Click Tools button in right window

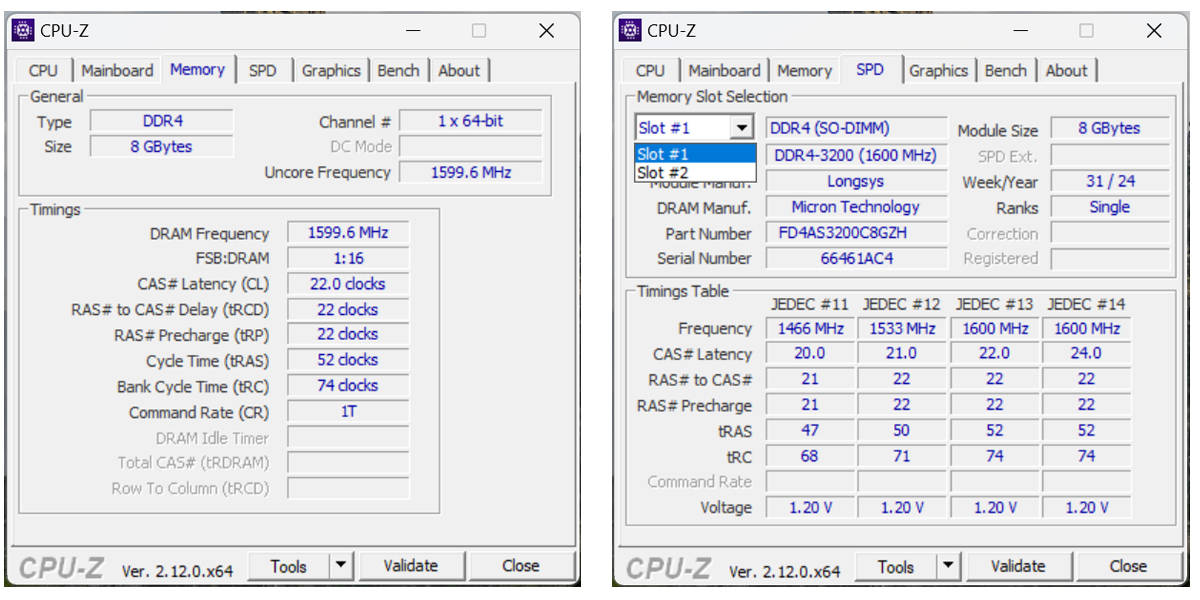895,567
